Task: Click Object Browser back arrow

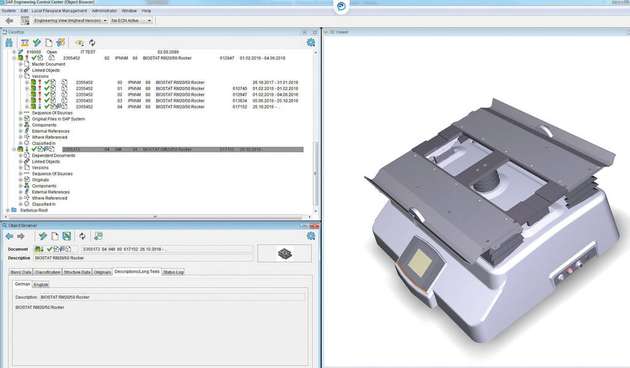Action: pyautogui.click(x=9, y=236)
